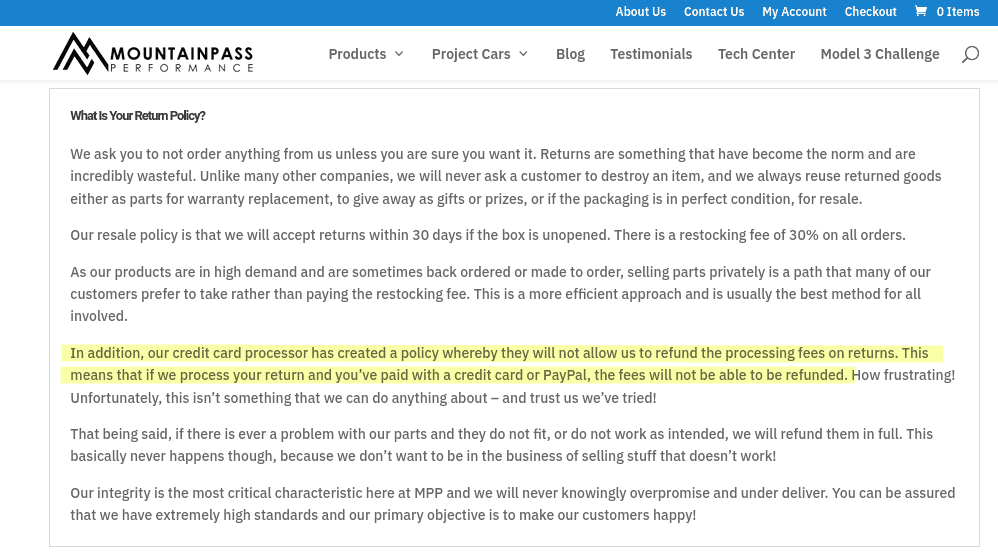Click the Mountain Pass Performance logo
This screenshot has height=560, width=998.
click(x=153, y=53)
